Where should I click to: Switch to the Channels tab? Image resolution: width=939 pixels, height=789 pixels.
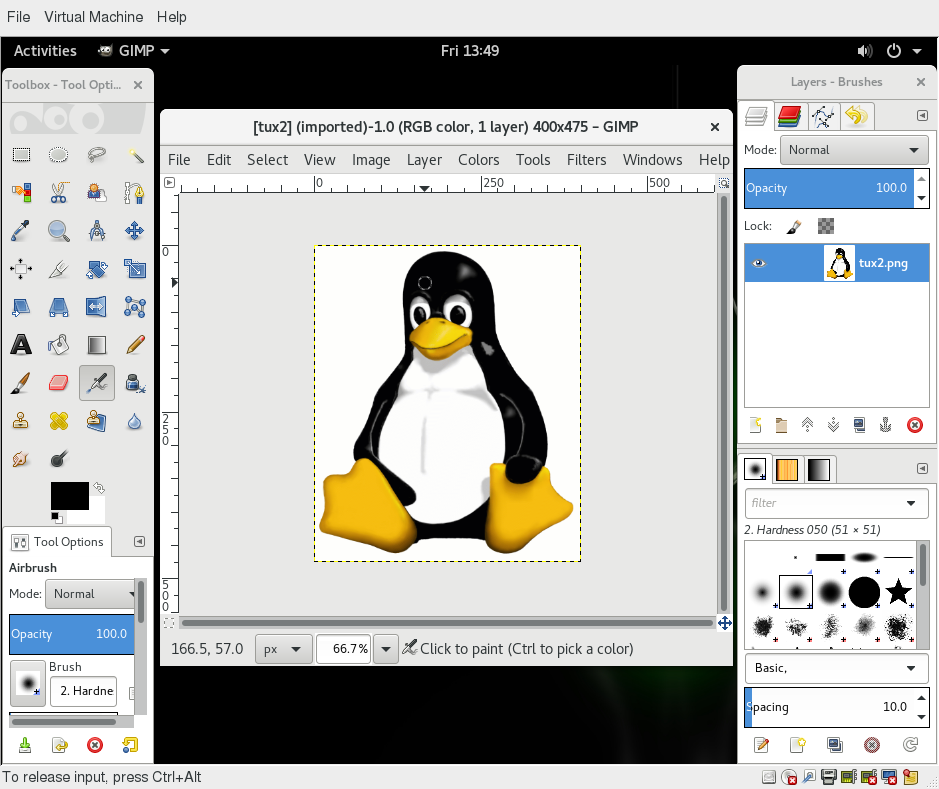point(789,116)
